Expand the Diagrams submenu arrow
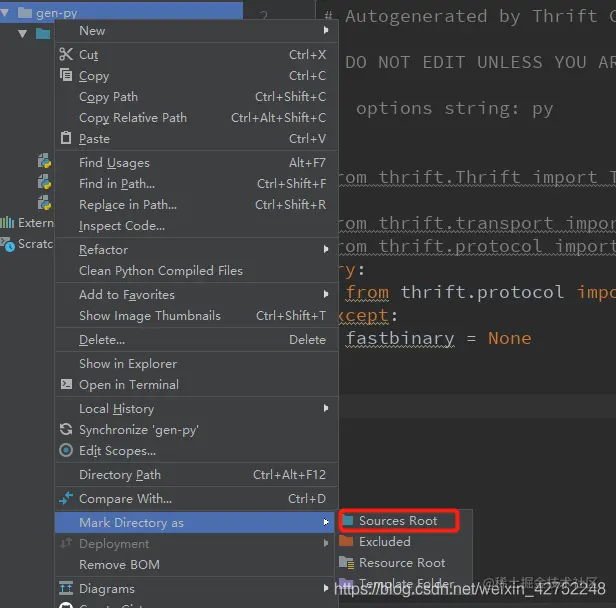This screenshot has height=608, width=616. point(326,588)
